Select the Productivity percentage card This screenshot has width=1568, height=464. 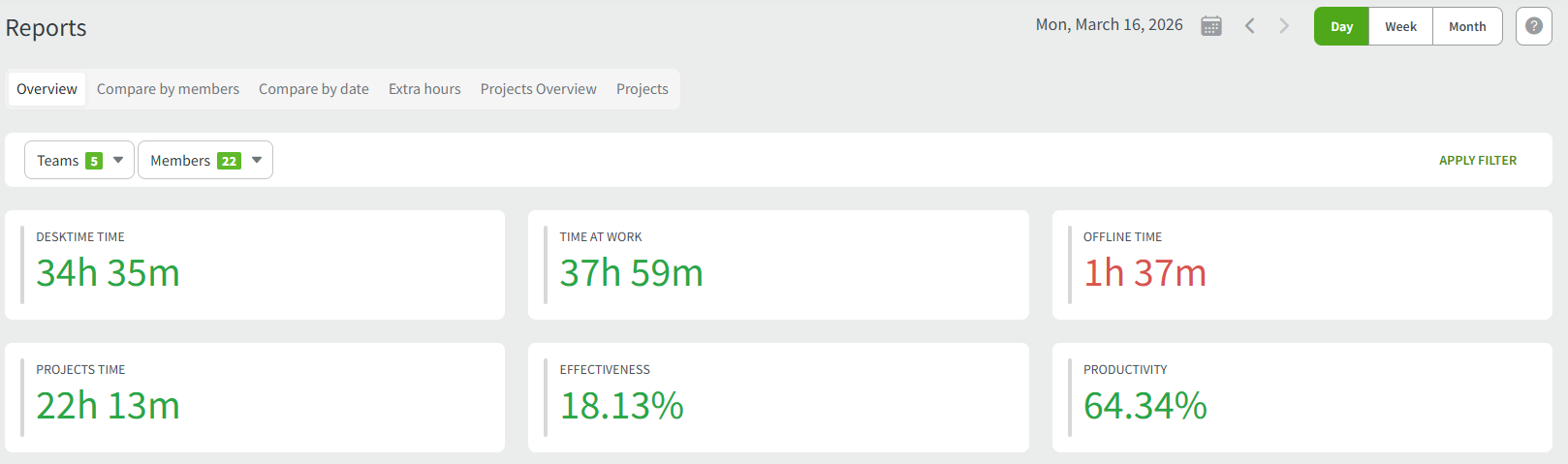tap(1301, 397)
